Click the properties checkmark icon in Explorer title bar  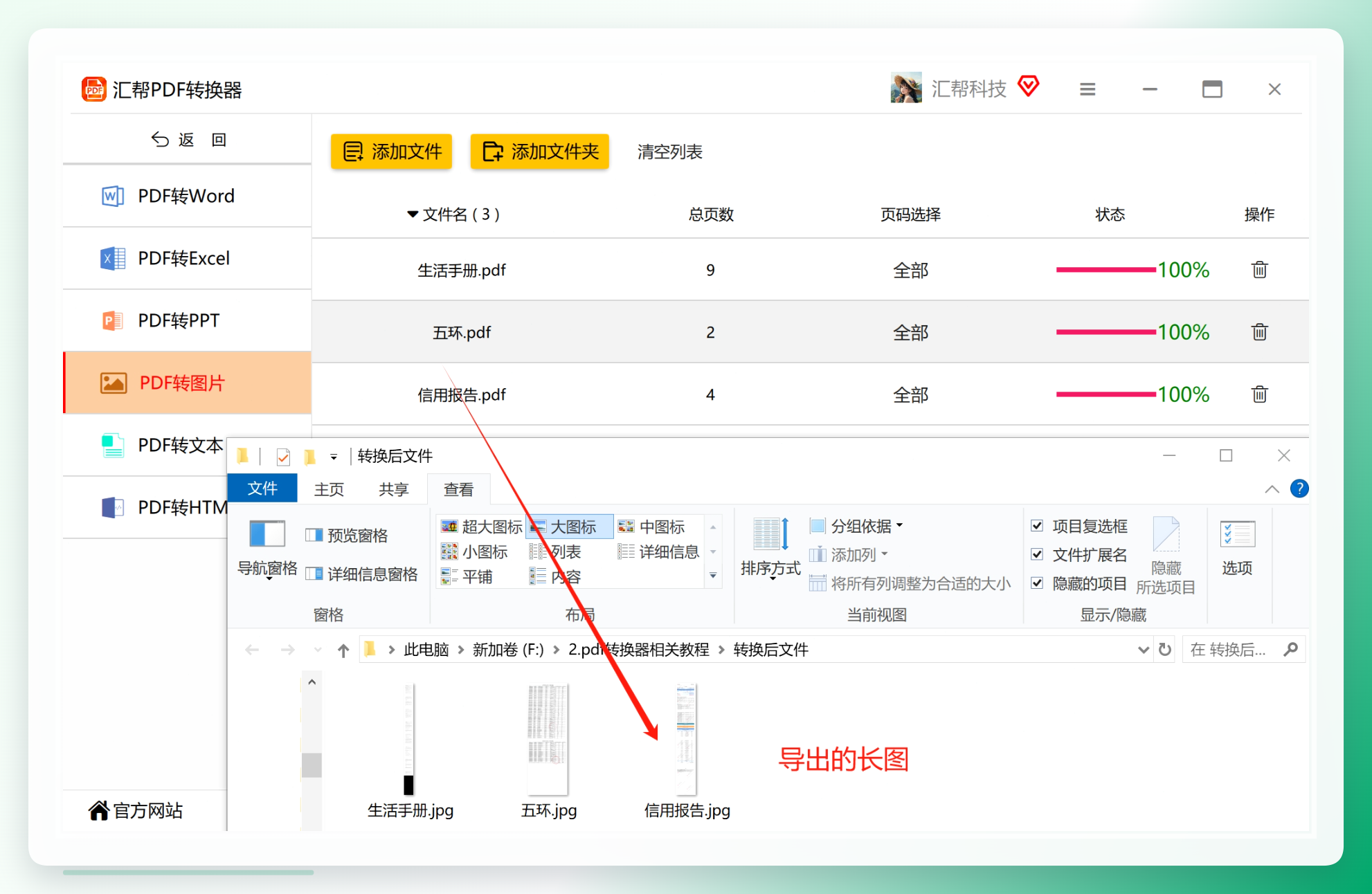[282, 457]
